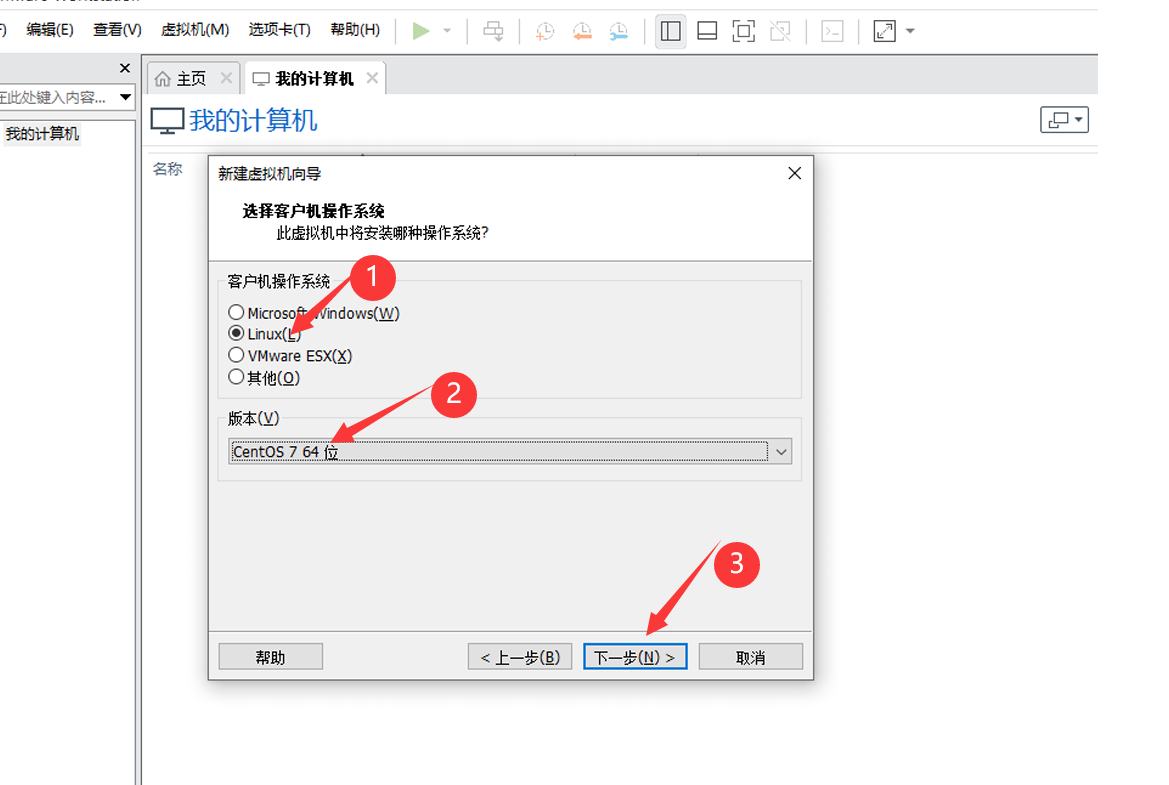The image size is (1169, 785).
Task: Click the console view icon
Action: (x=832, y=31)
